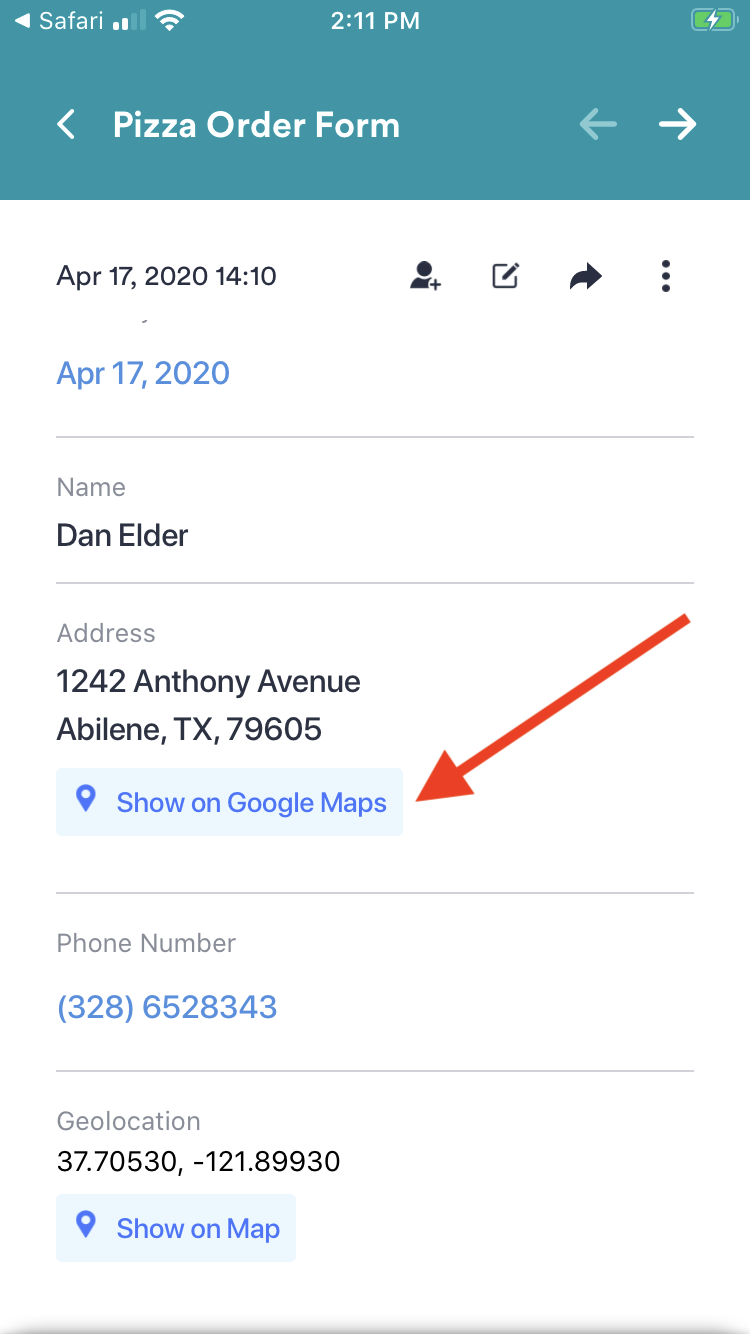Tap the battery icon in the status bar
750x1334 pixels.
[x=713, y=20]
